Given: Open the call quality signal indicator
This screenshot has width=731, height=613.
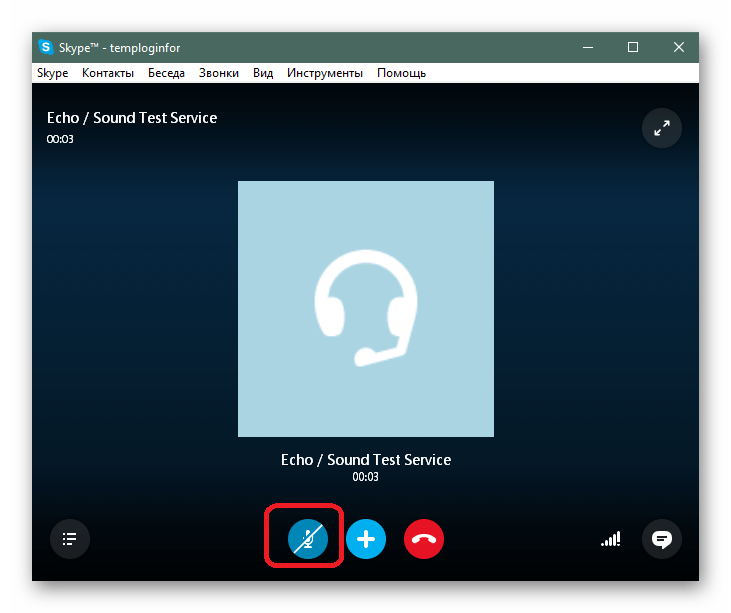Looking at the screenshot, I should click(611, 539).
